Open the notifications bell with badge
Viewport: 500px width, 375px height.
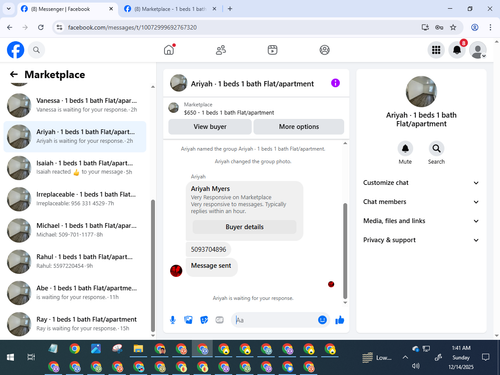[x=457, y=50]
